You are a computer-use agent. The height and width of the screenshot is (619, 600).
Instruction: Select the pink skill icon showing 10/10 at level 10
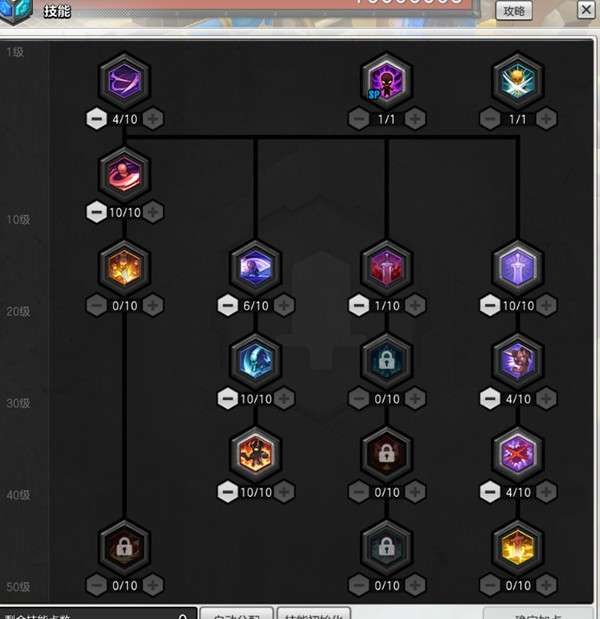pos(125,173)
